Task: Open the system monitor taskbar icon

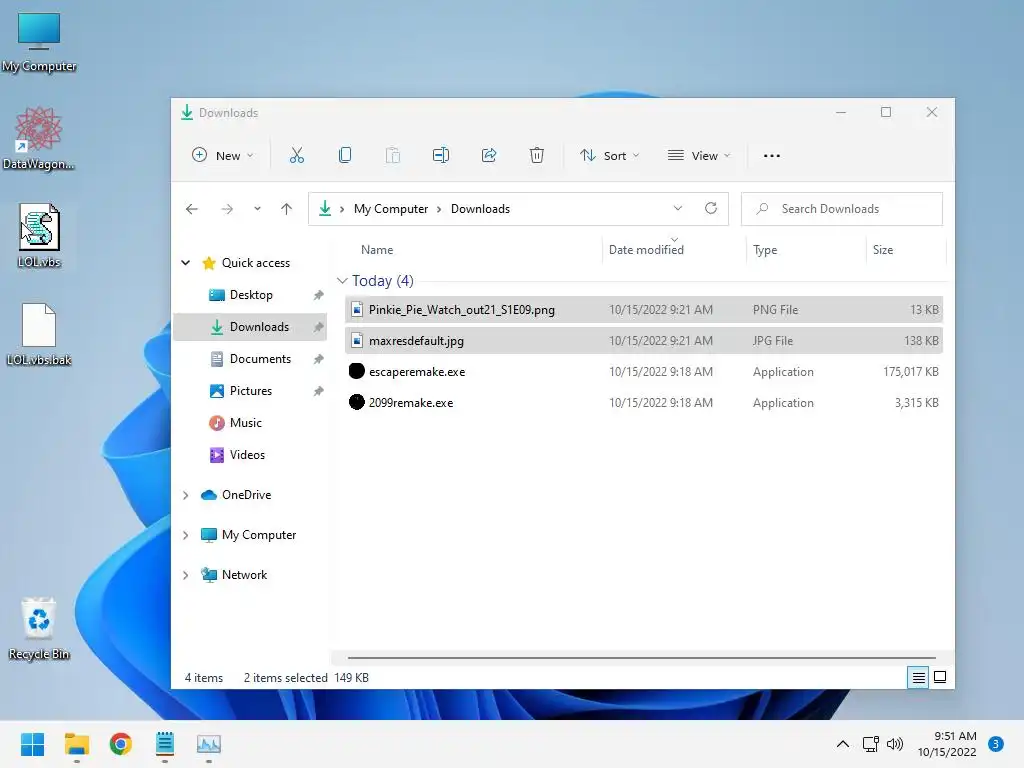Action: point(209,744)
